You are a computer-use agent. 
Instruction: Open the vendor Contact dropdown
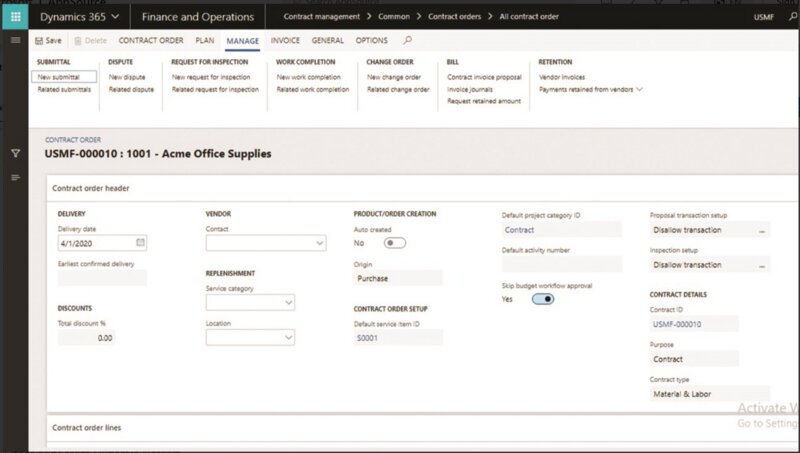pos(319,243)
